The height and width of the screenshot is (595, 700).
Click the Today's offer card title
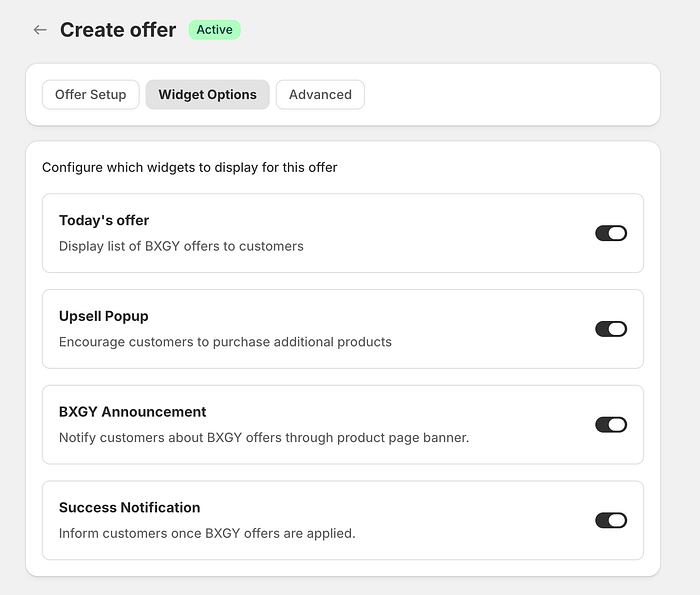tap(104, 221)
